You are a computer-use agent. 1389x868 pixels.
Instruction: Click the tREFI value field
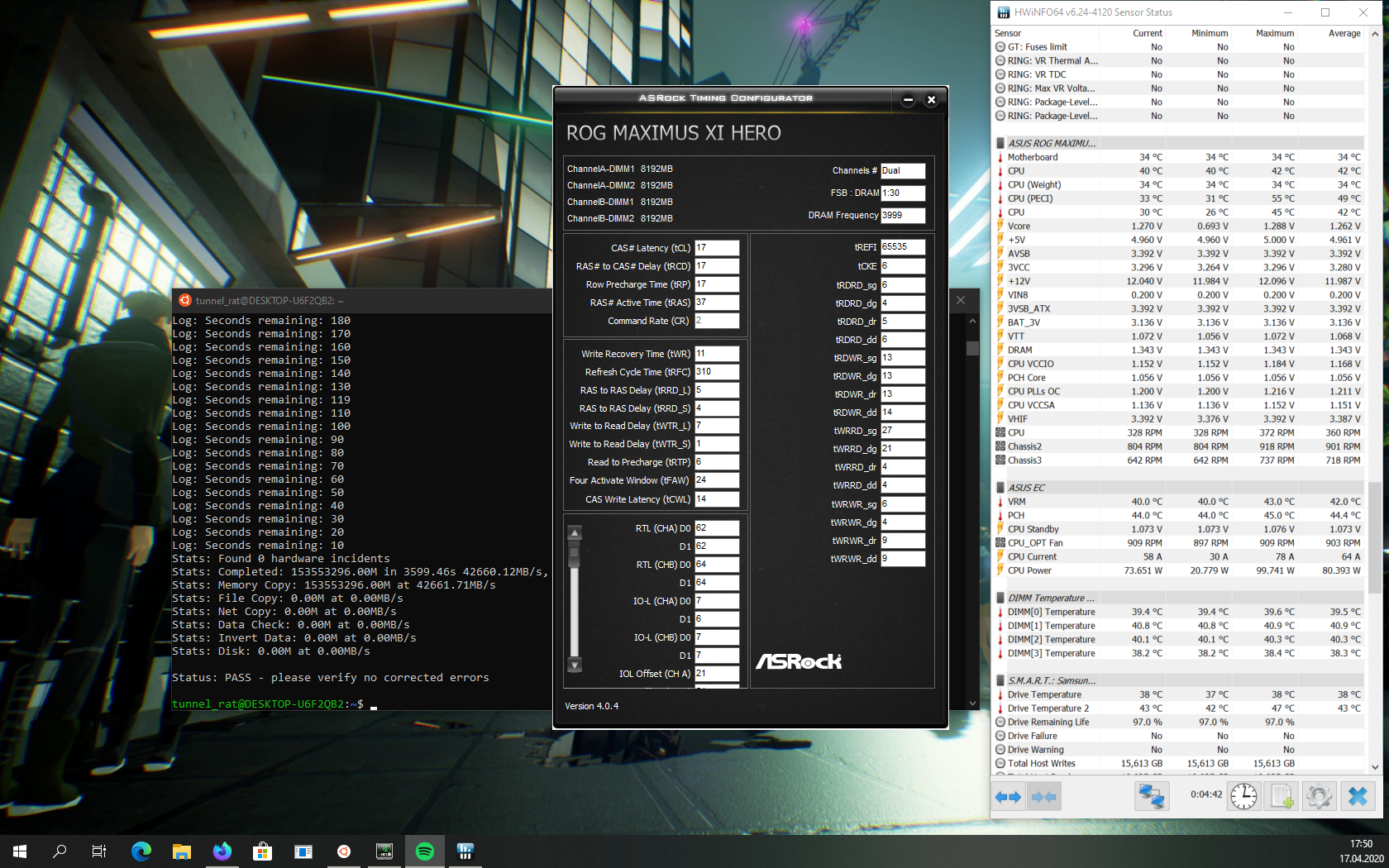(903, 247)
